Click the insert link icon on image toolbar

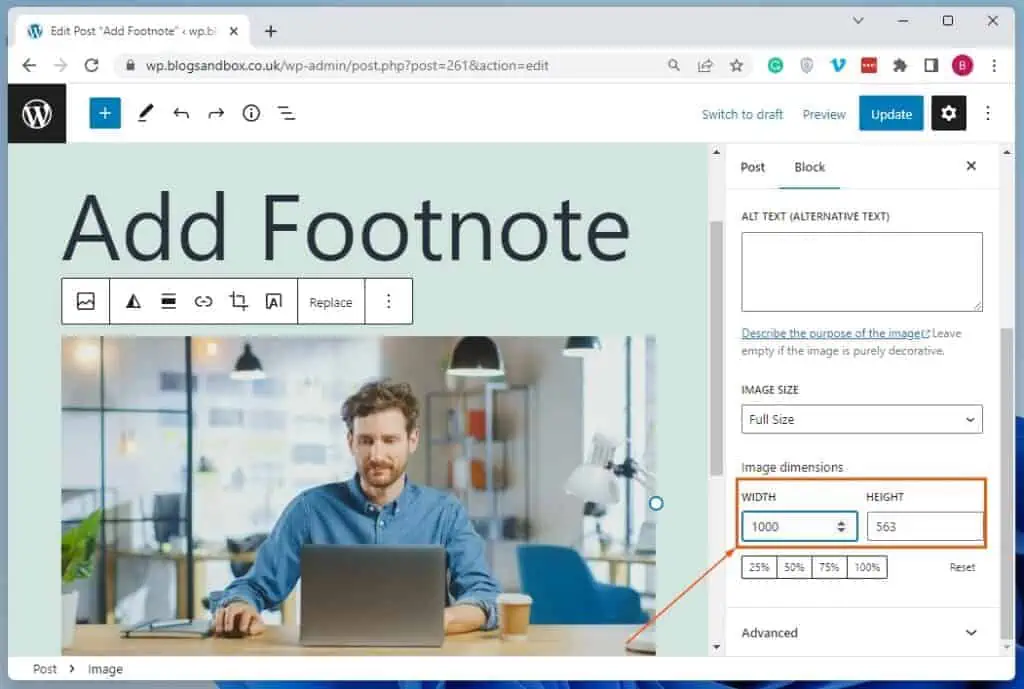pos(203,301)
